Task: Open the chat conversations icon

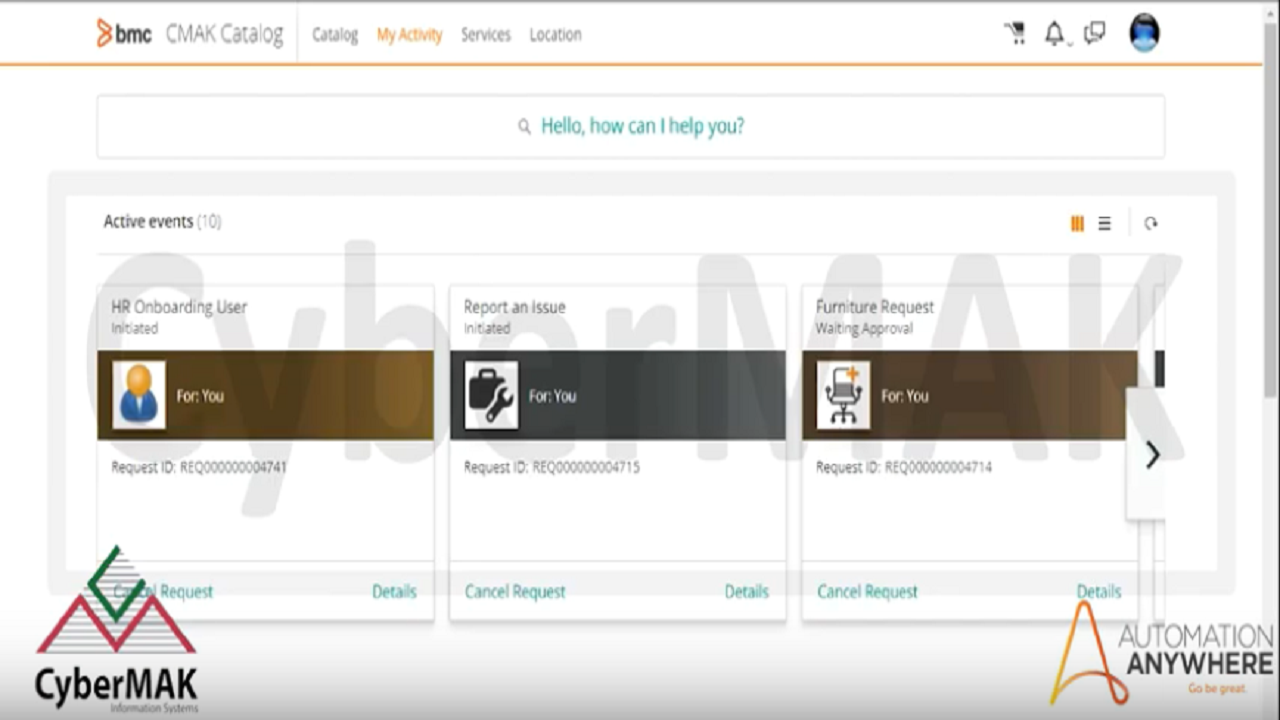Action: tap(1095, 34)
